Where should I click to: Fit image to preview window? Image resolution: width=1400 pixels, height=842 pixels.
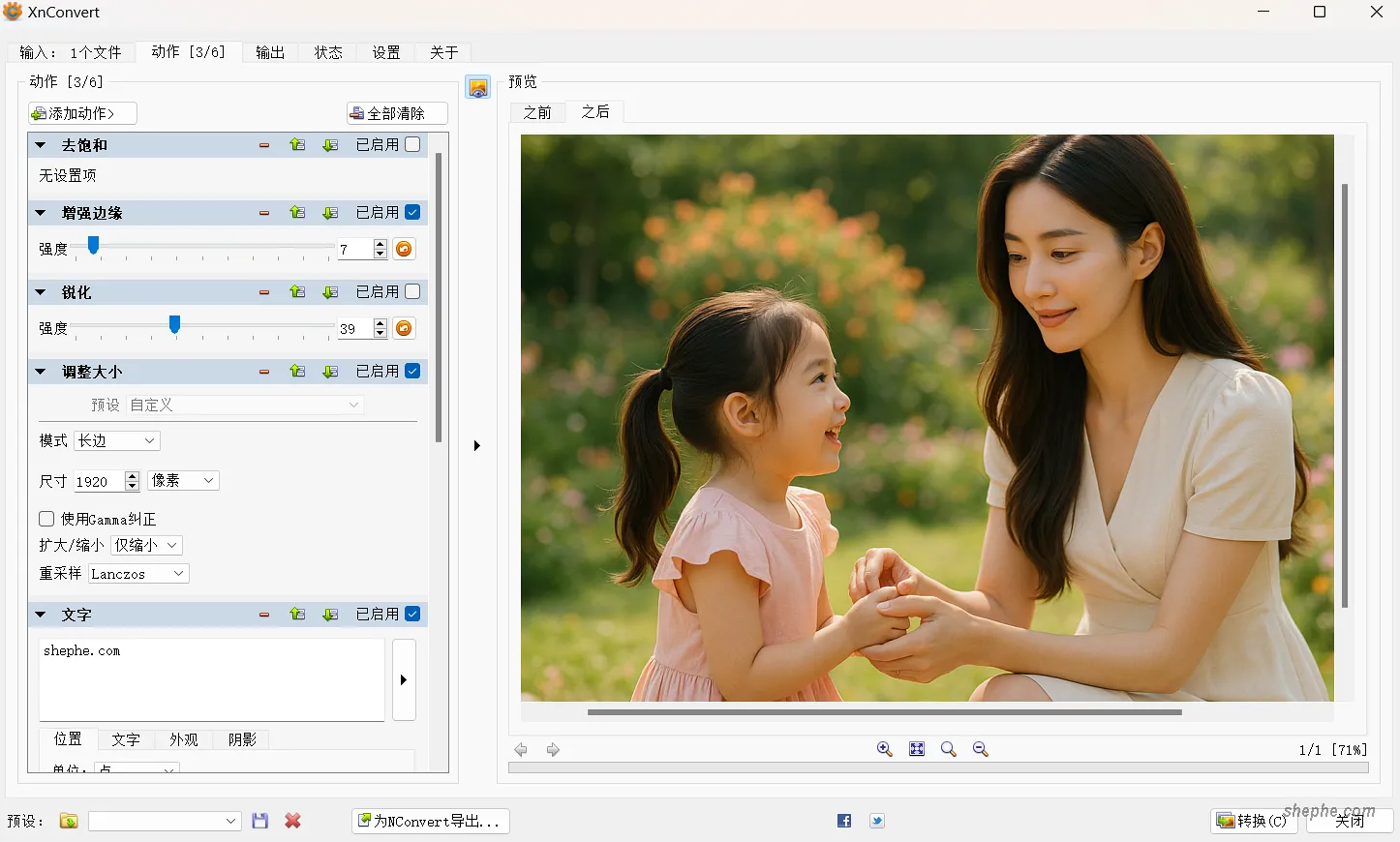pos(916,748)
